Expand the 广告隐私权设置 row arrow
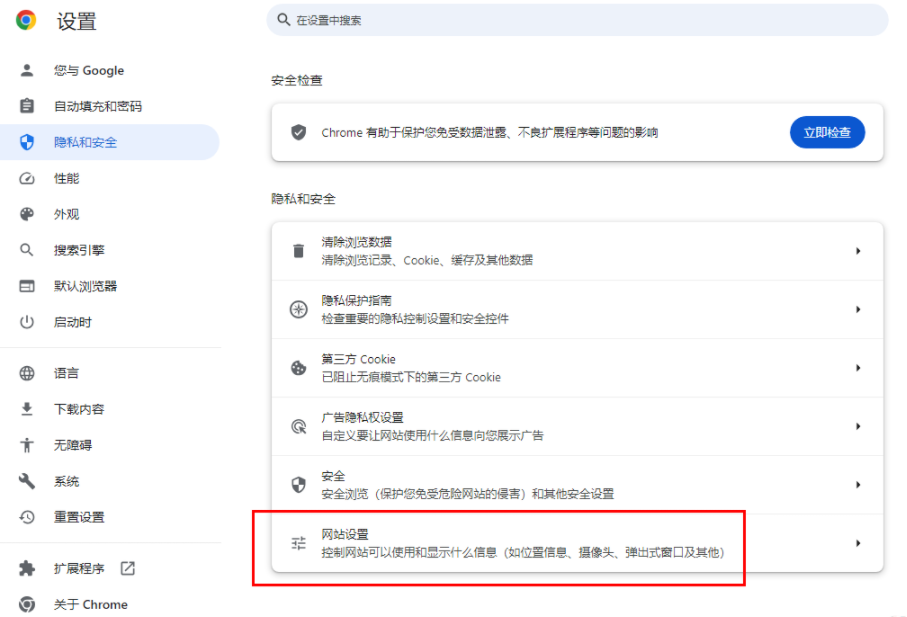 858,426
